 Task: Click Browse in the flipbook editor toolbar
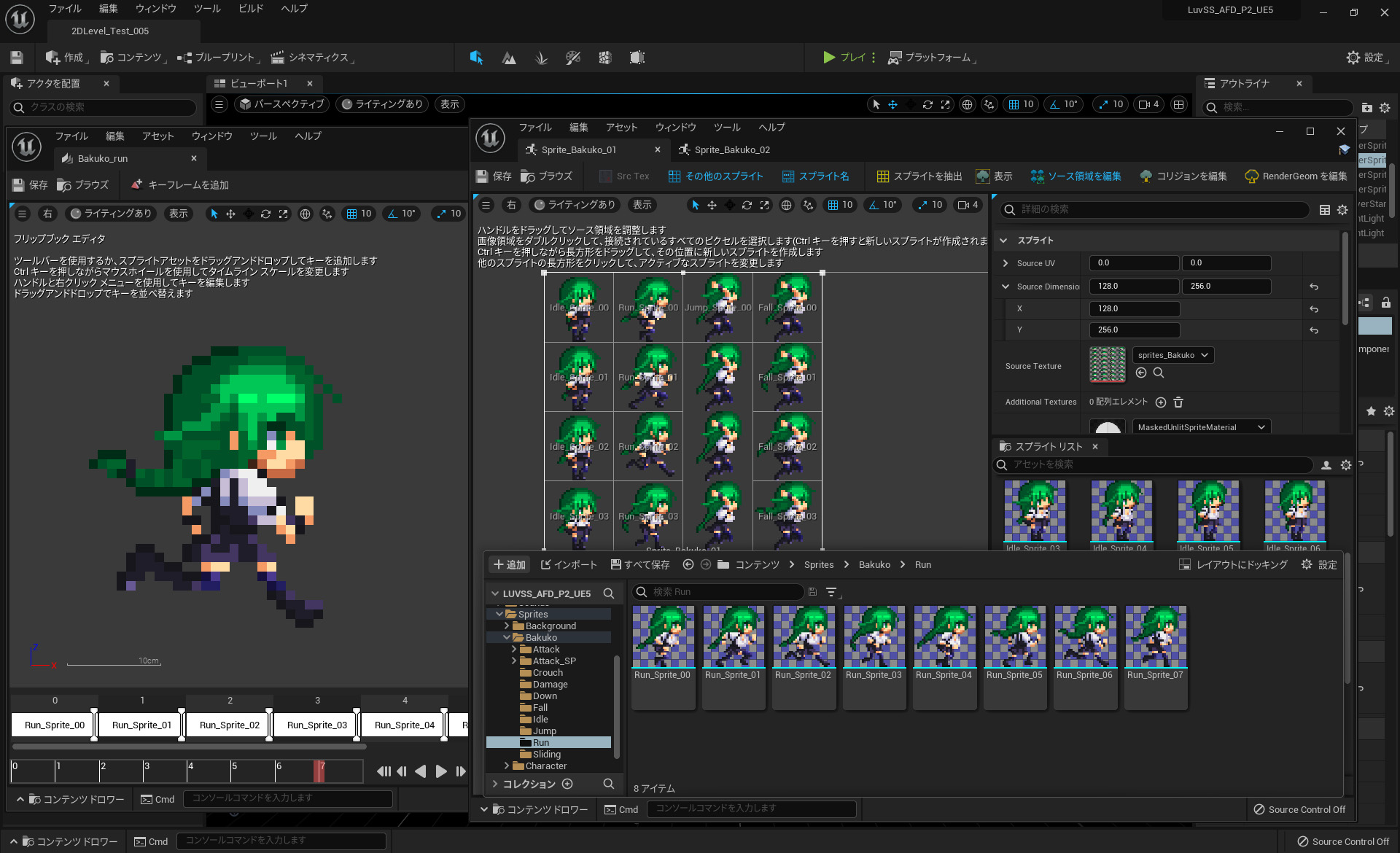82,185
